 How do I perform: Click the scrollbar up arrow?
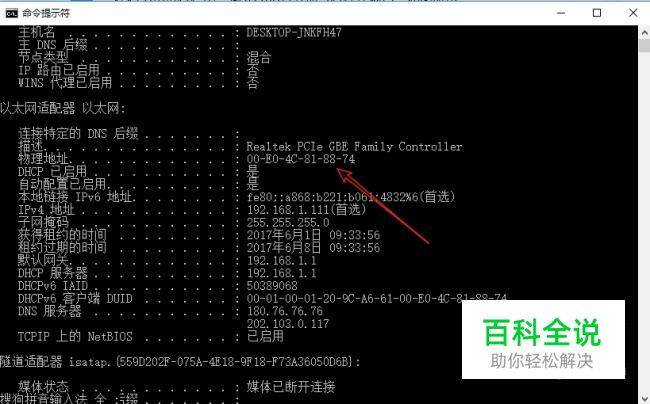[644, 33]
